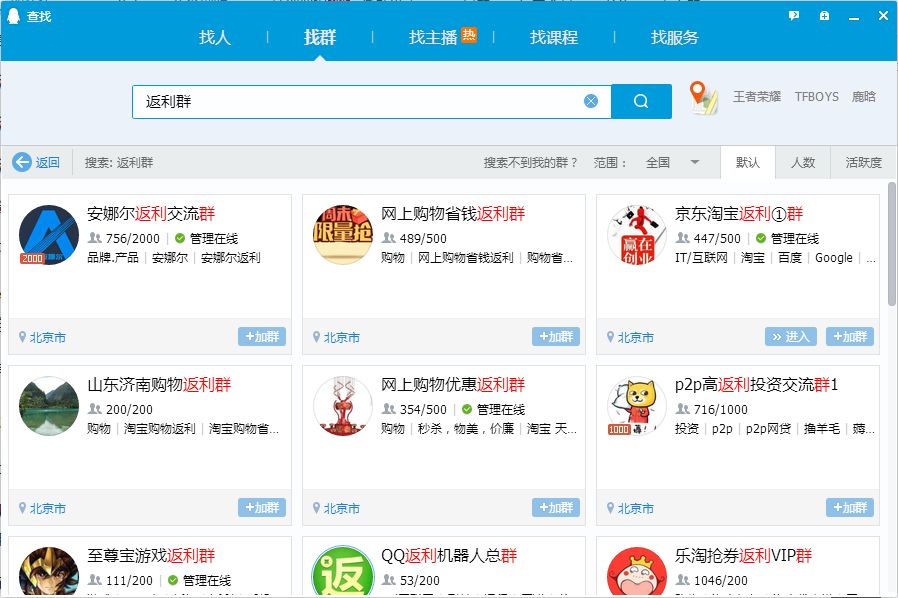Viewport: 898px width, 598px height.
Task: Click the QQ penguin logo icon
Action: (x=13, y=16)
